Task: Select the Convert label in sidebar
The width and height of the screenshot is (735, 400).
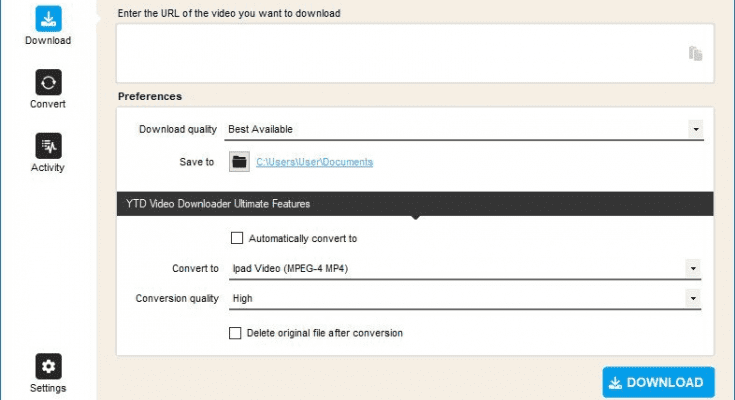Action: pyautogui.click(x=48, y=104)
